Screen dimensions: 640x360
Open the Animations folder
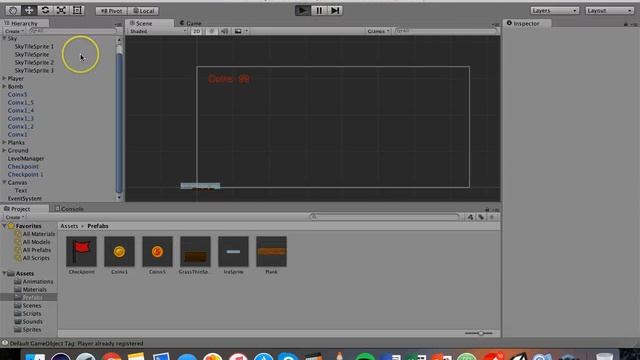click(38, 282)
